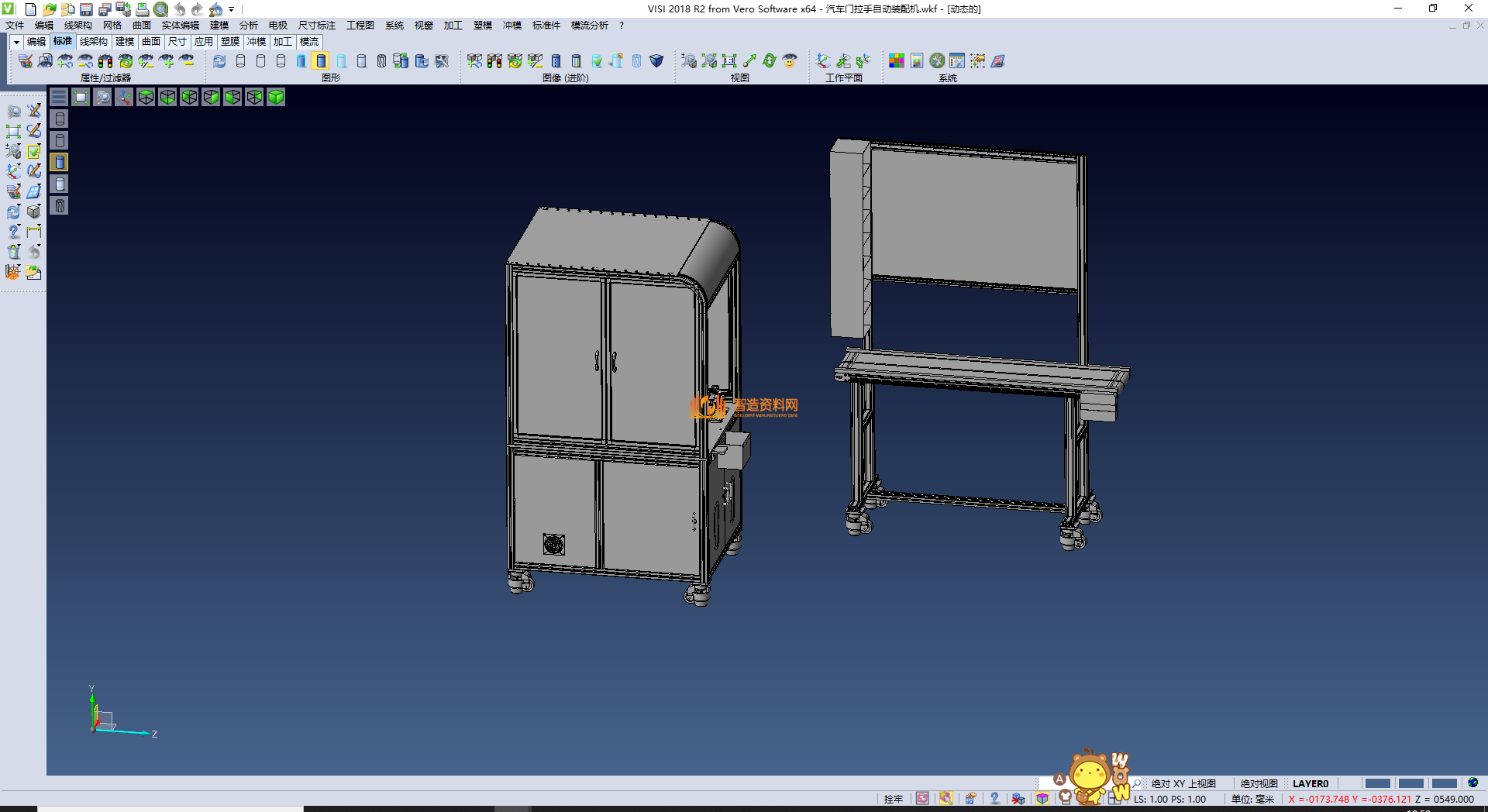Screen dimensions: 1488x812
Task: Click the traffic light filter icon
Action: [105, 61]
